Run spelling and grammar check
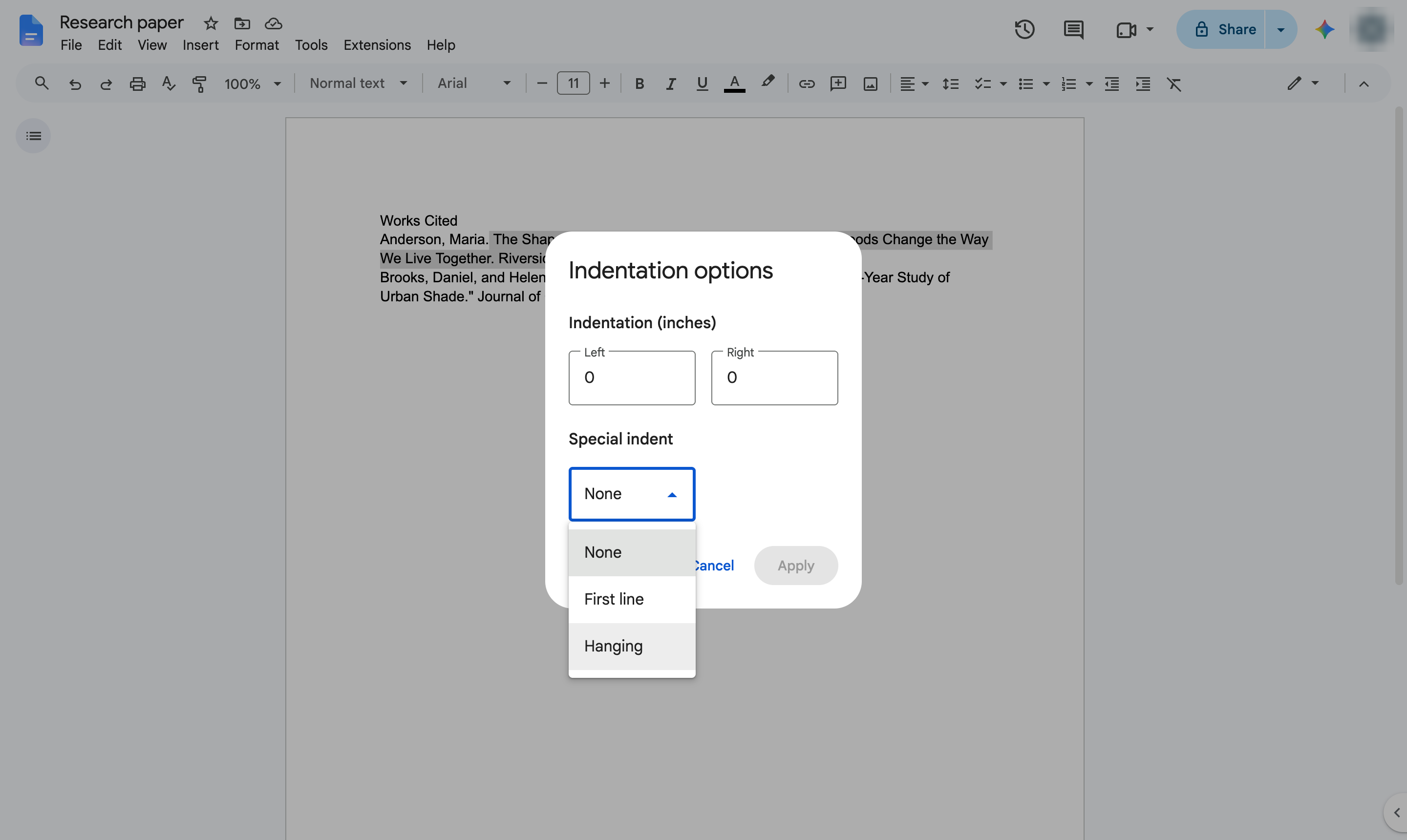This screenshot has height=840, width=1407. pyautogui.click(x=168, y=84)
